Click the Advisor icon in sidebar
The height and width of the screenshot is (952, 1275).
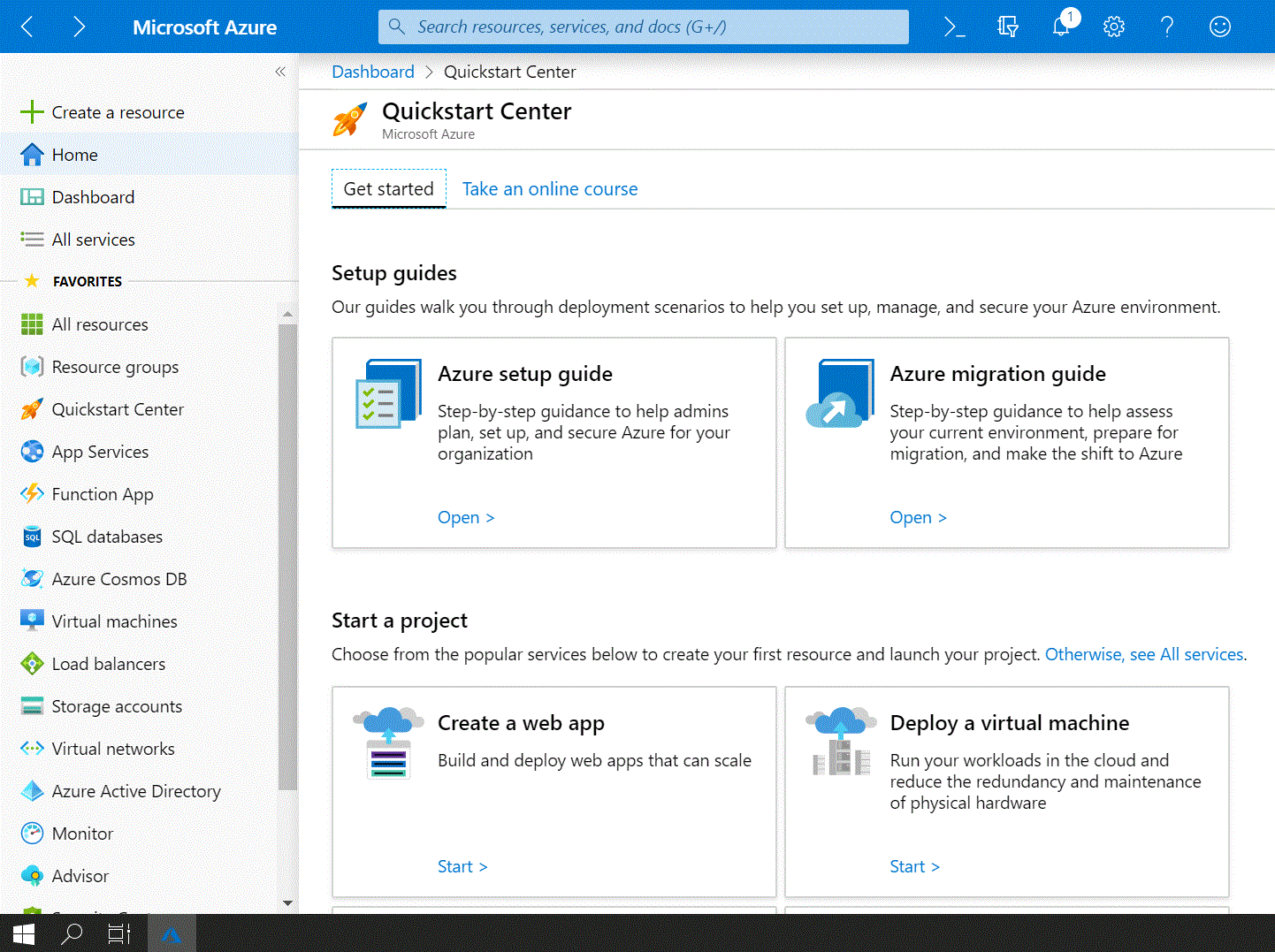pyautogui.click(x=32, y=876)
